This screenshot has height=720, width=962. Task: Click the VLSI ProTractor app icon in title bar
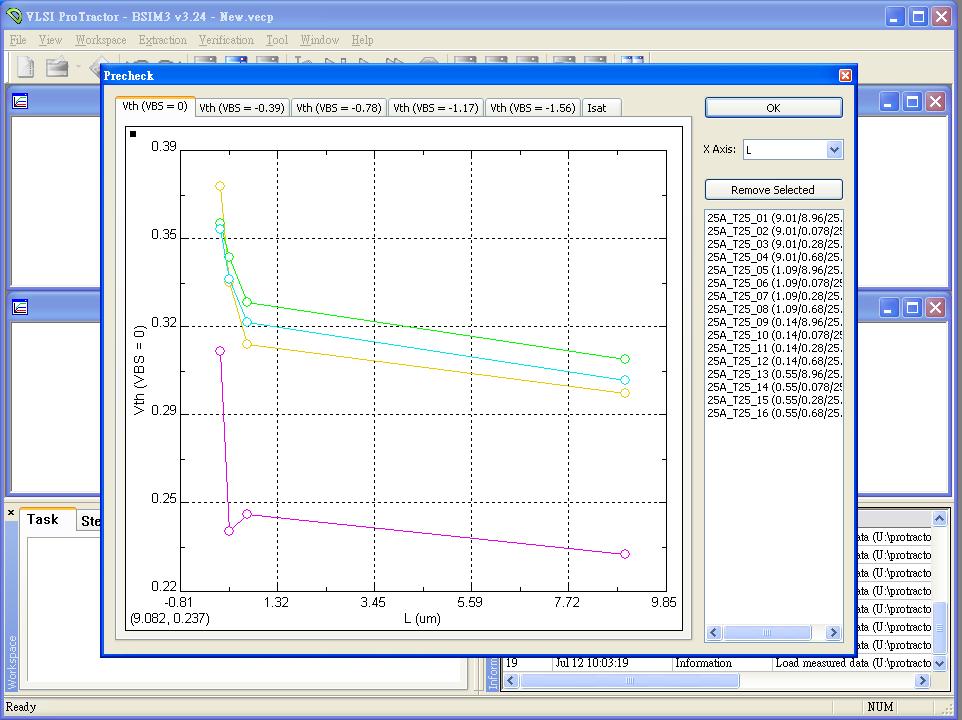point(13,16)
